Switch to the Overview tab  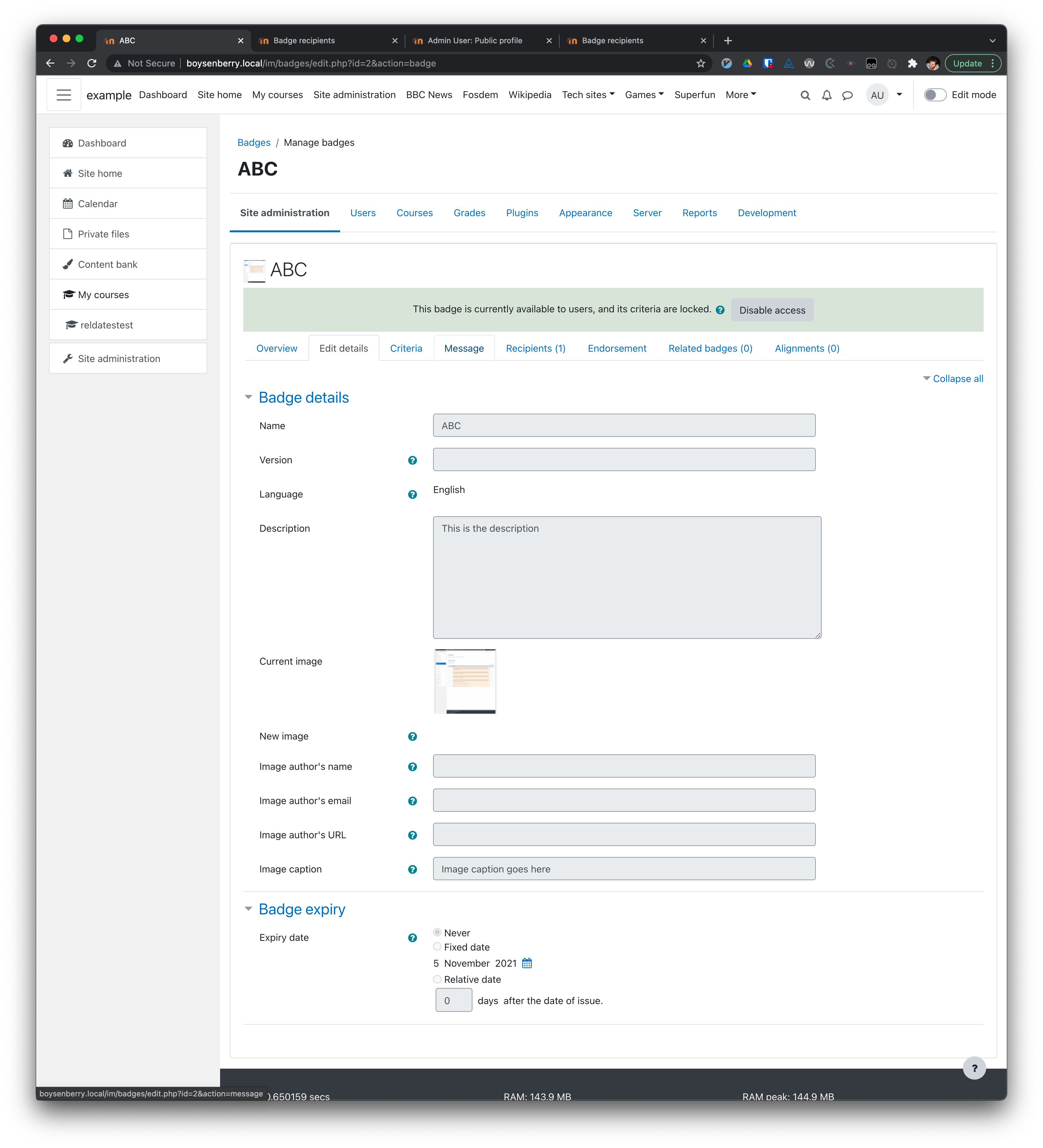click(x=276, y=348)
